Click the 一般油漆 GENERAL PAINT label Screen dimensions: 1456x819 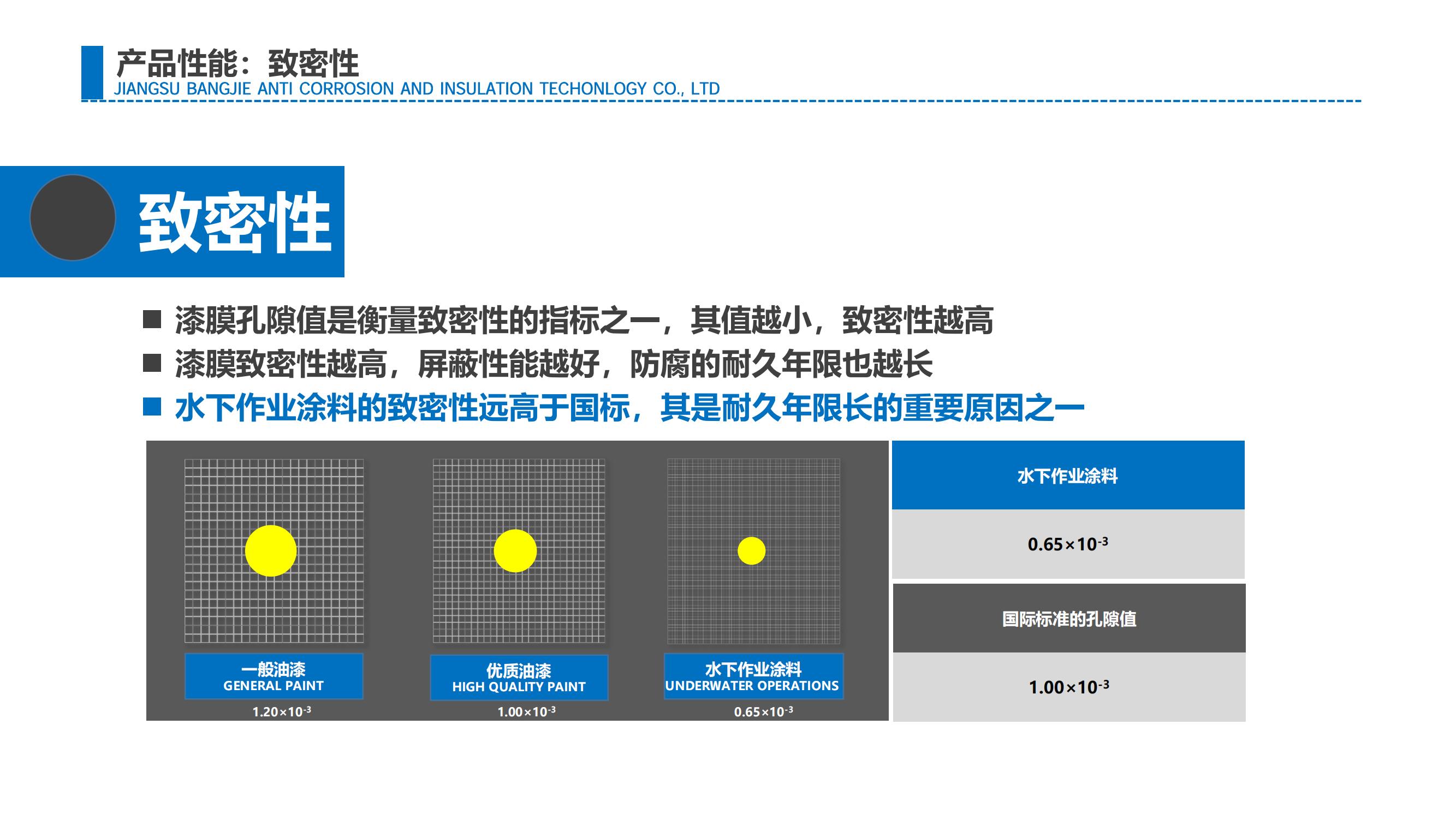pos(274,676)
